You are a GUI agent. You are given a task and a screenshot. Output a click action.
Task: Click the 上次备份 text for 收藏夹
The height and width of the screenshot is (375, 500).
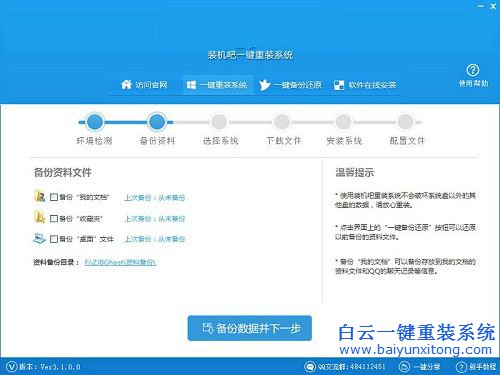coord(155,219)
